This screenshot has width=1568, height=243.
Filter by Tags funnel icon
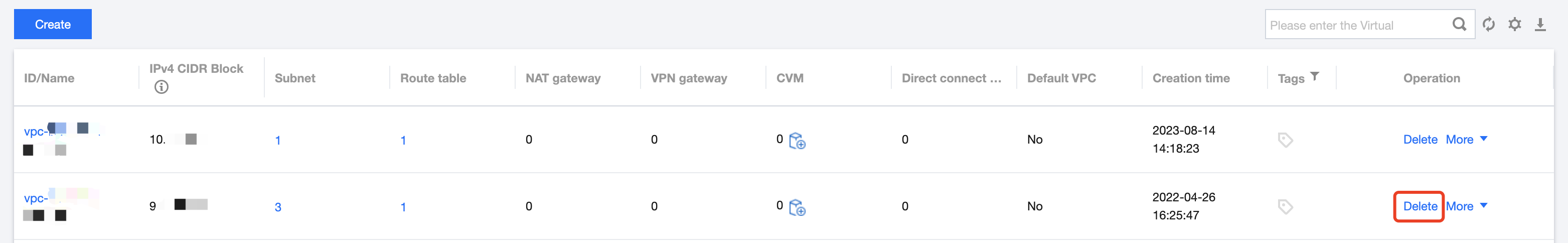(x=1315, y=77)
